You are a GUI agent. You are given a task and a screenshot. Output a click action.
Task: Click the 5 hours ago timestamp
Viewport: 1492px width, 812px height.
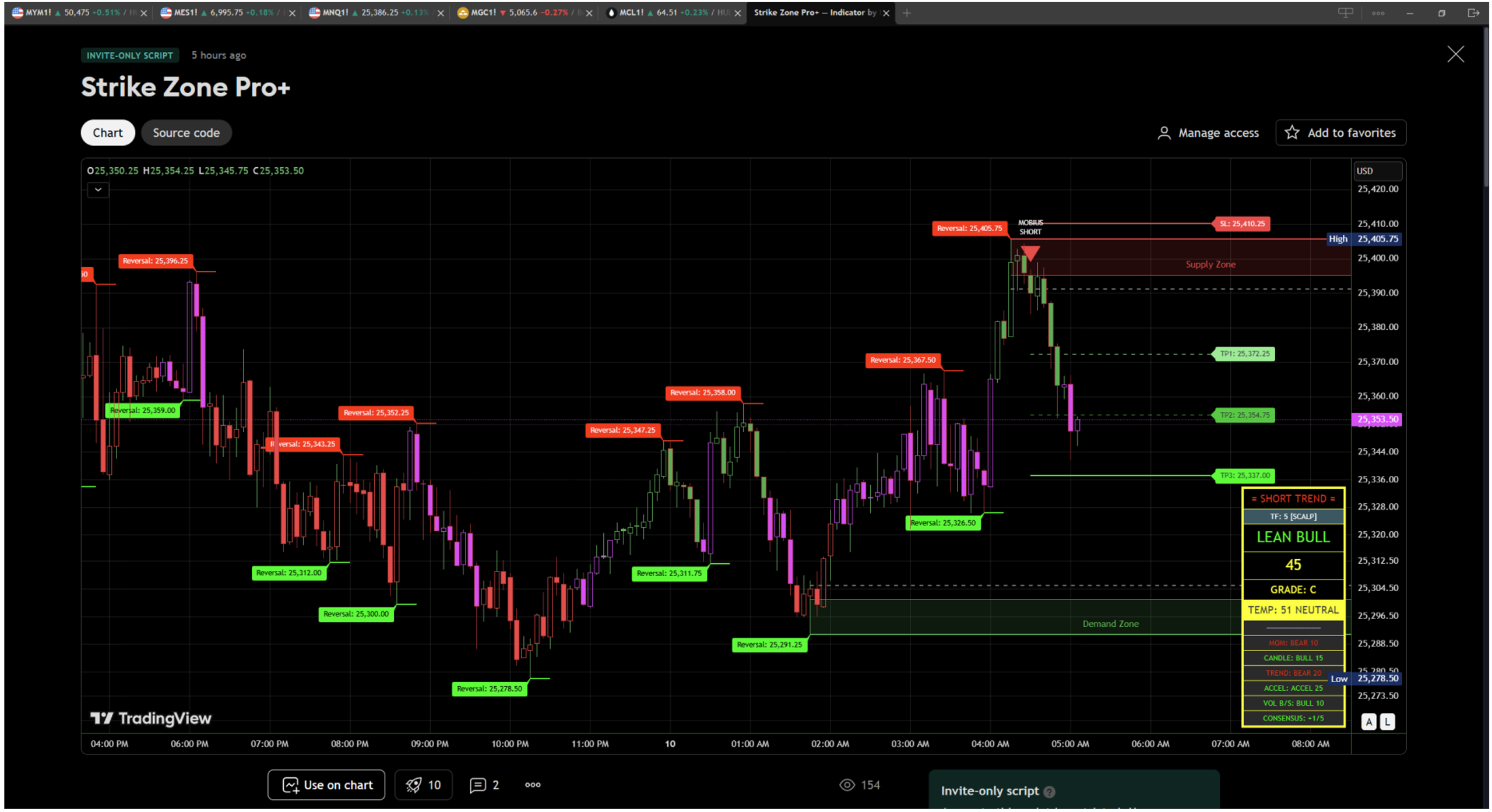coord(219,55)
